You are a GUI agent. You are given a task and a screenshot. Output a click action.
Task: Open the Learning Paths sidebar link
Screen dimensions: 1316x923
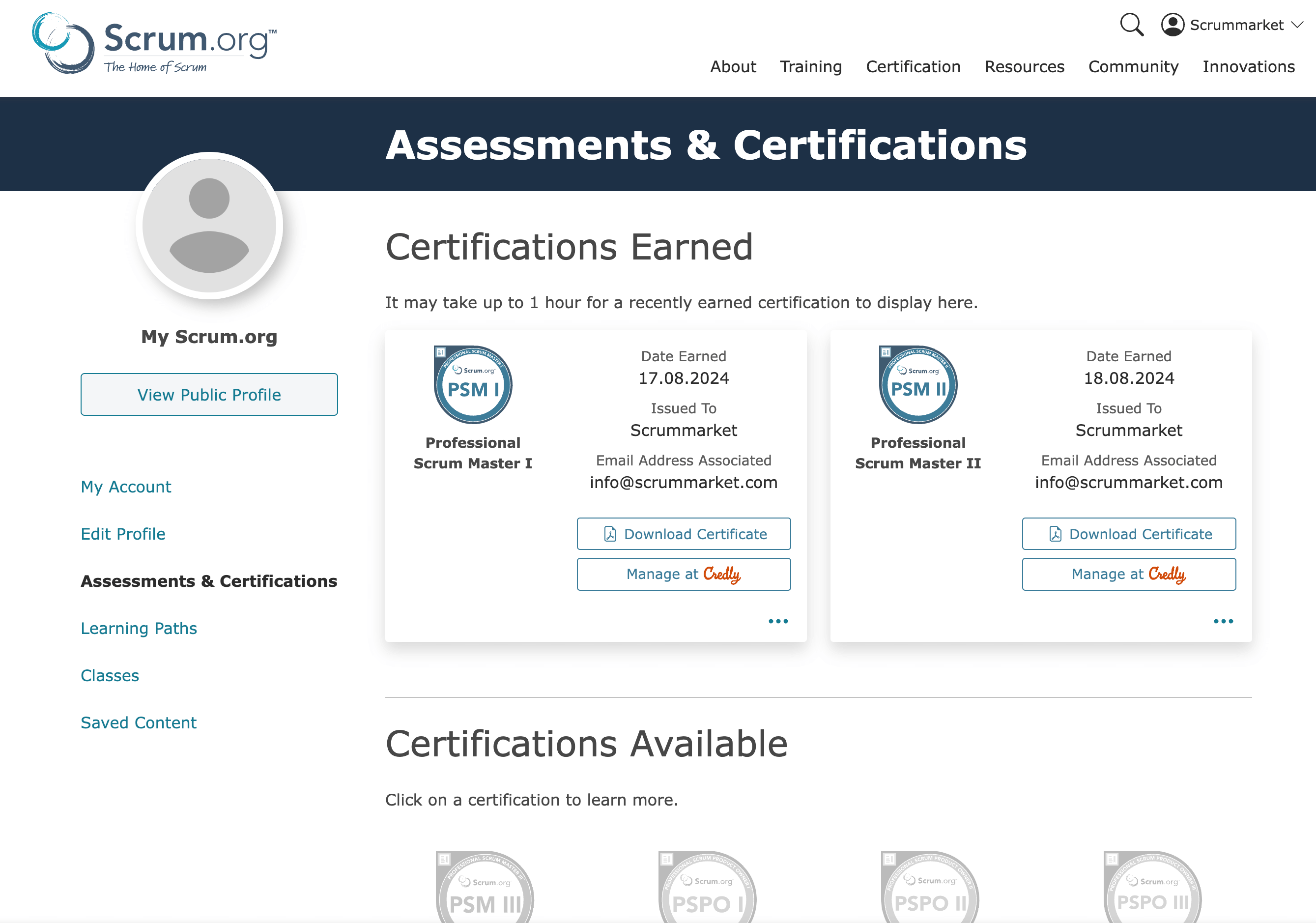click(139, 628)
